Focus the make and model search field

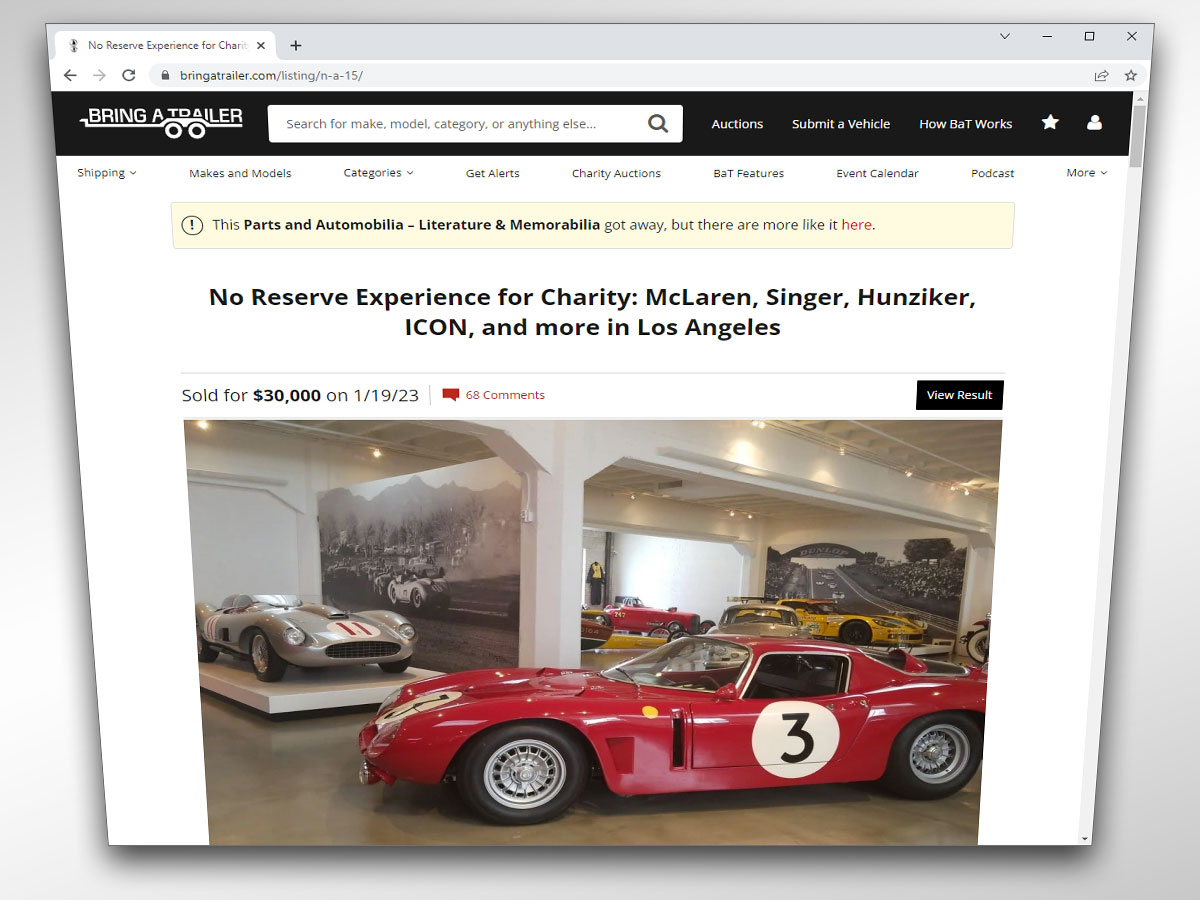click(460, 124)
